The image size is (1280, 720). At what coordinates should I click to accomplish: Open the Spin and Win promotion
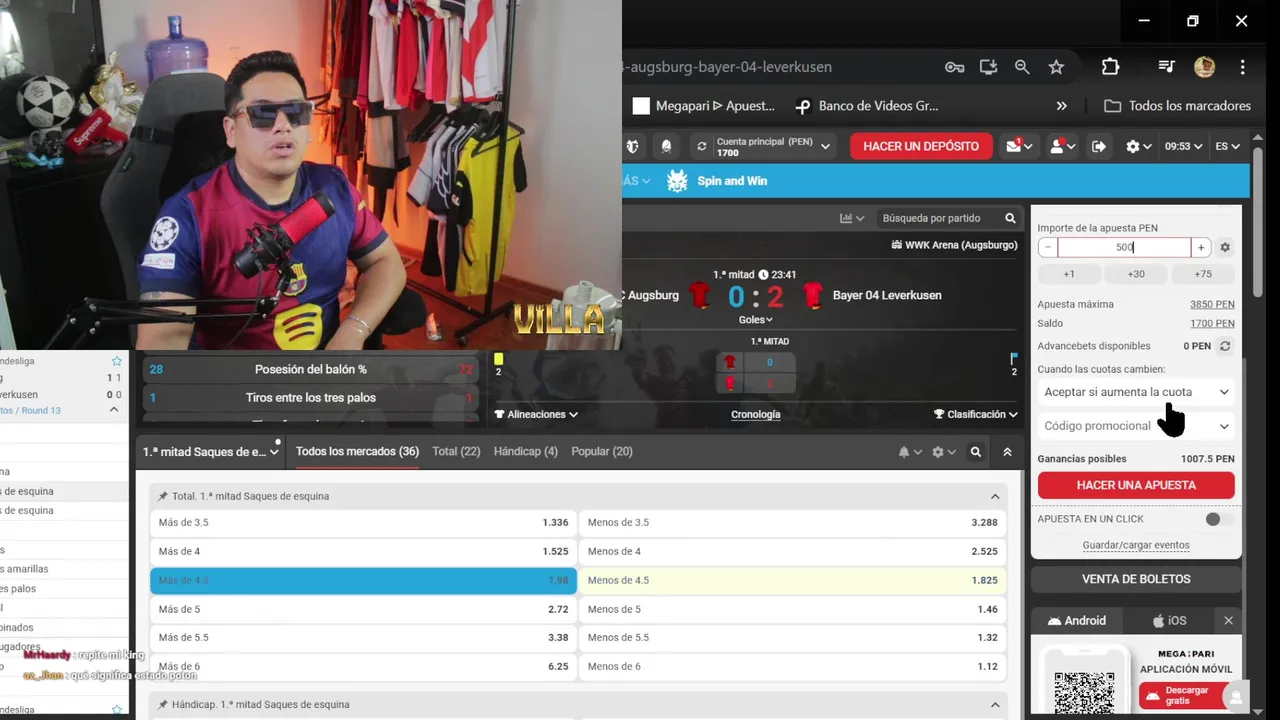[x=717, y=181]
